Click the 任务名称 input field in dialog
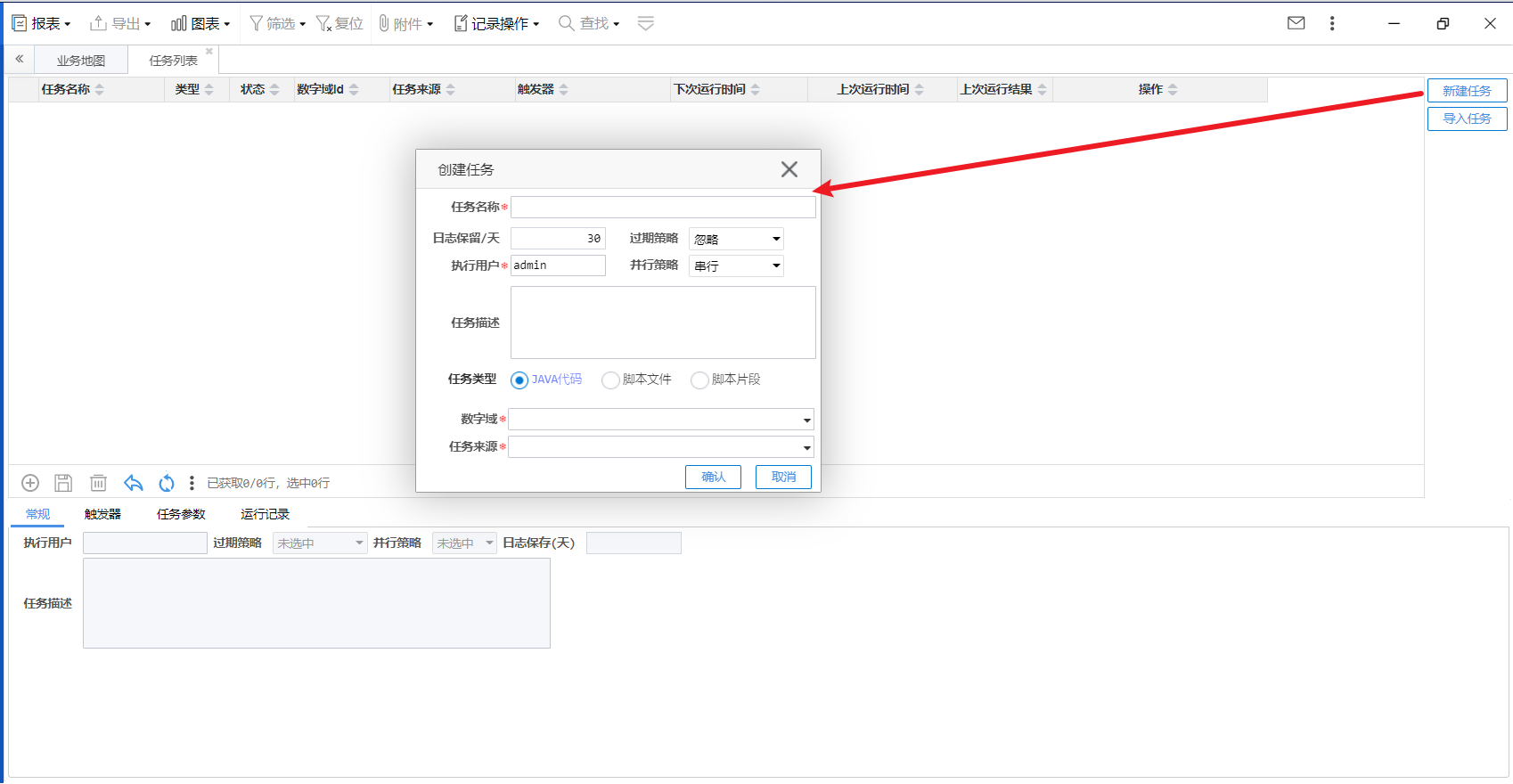Viewport: 1513px width, 784px height. point(662,208)
